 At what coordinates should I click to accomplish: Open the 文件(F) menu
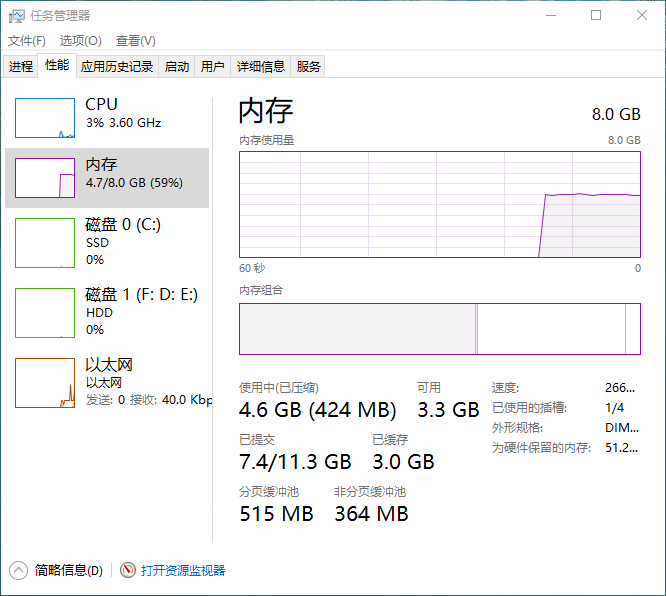[27, 41]
